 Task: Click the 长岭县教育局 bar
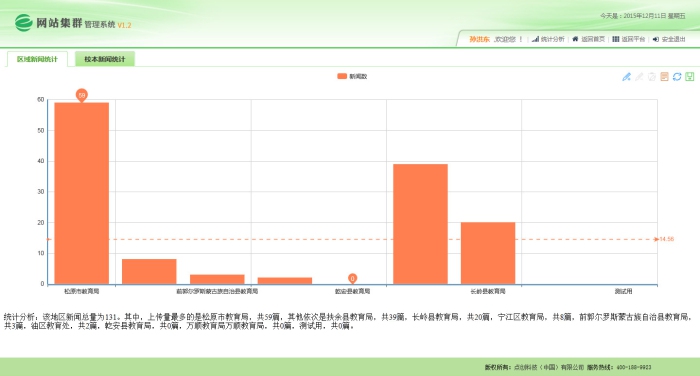[488, 253]
